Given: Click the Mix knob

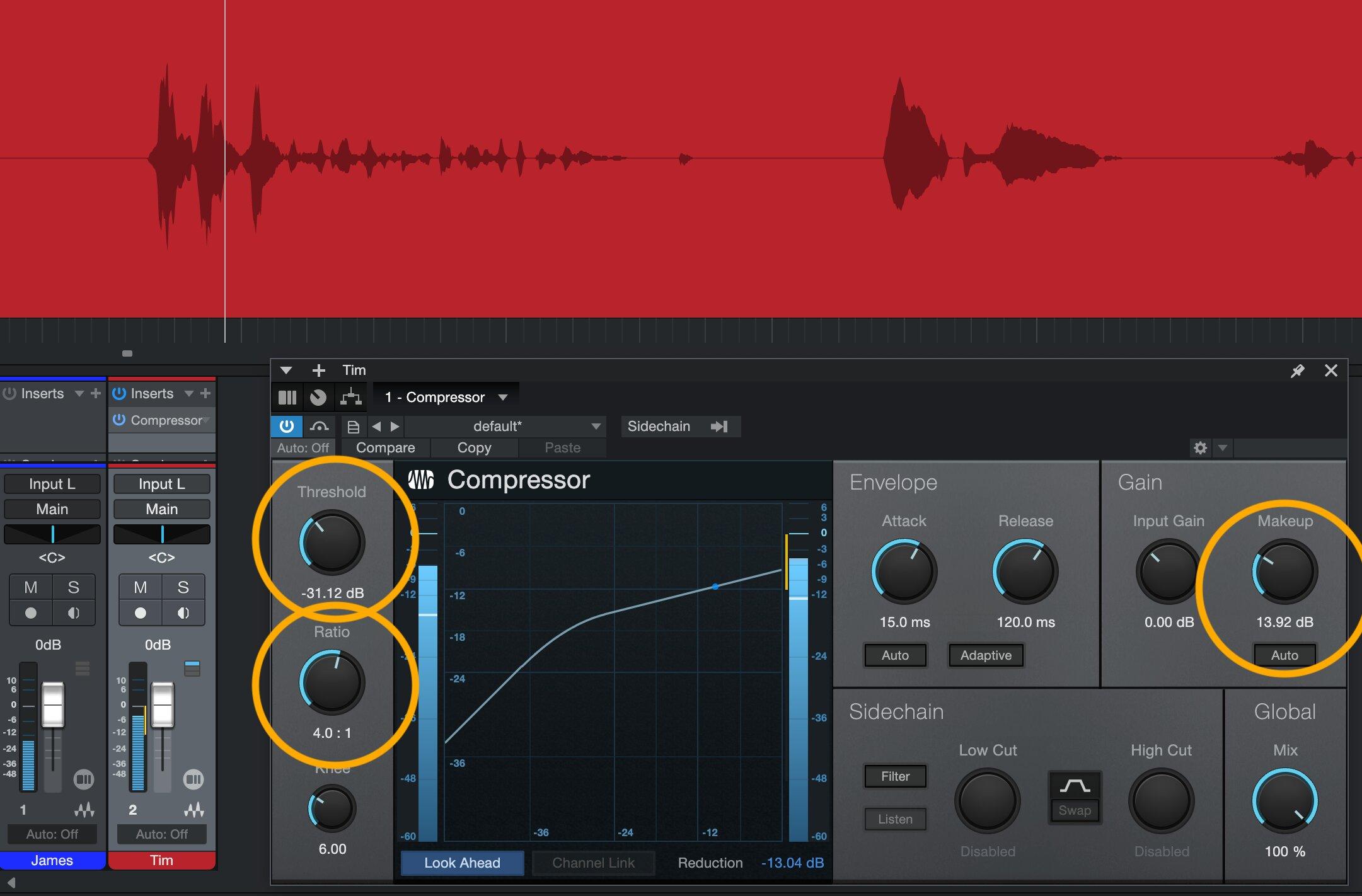Looking at the screenshot, I should tap(1284, 800).
